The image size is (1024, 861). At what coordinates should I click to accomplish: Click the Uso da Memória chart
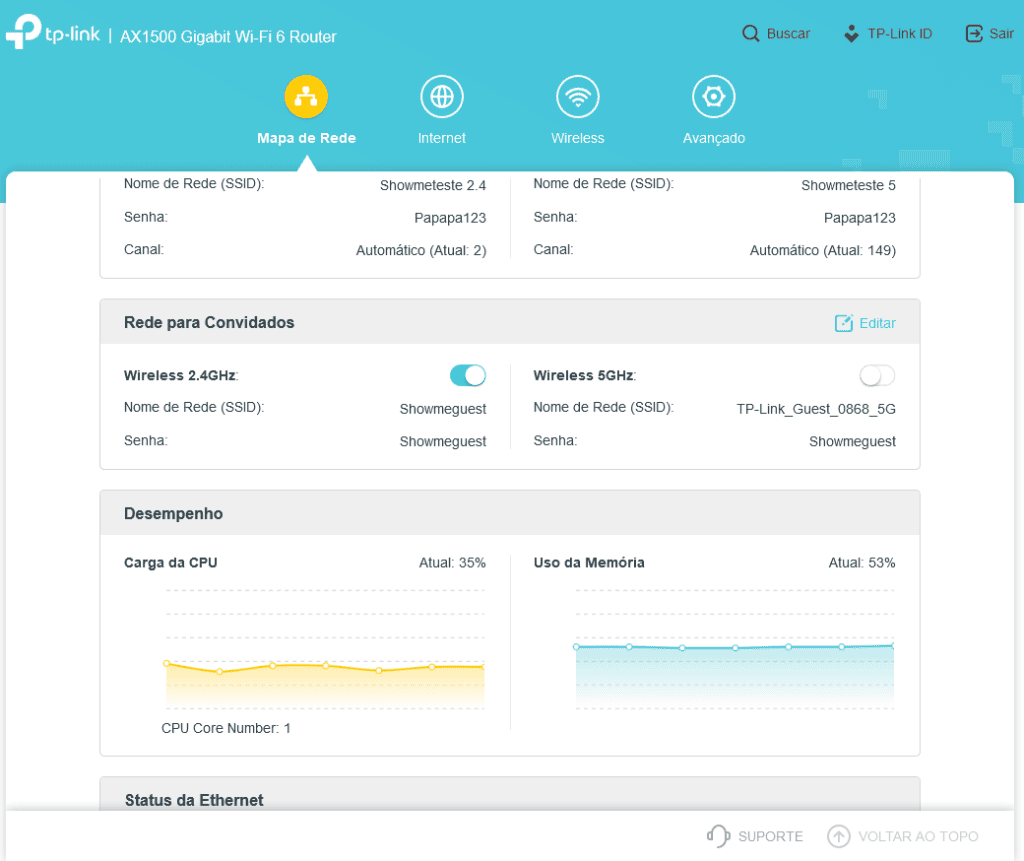[734, 660]
